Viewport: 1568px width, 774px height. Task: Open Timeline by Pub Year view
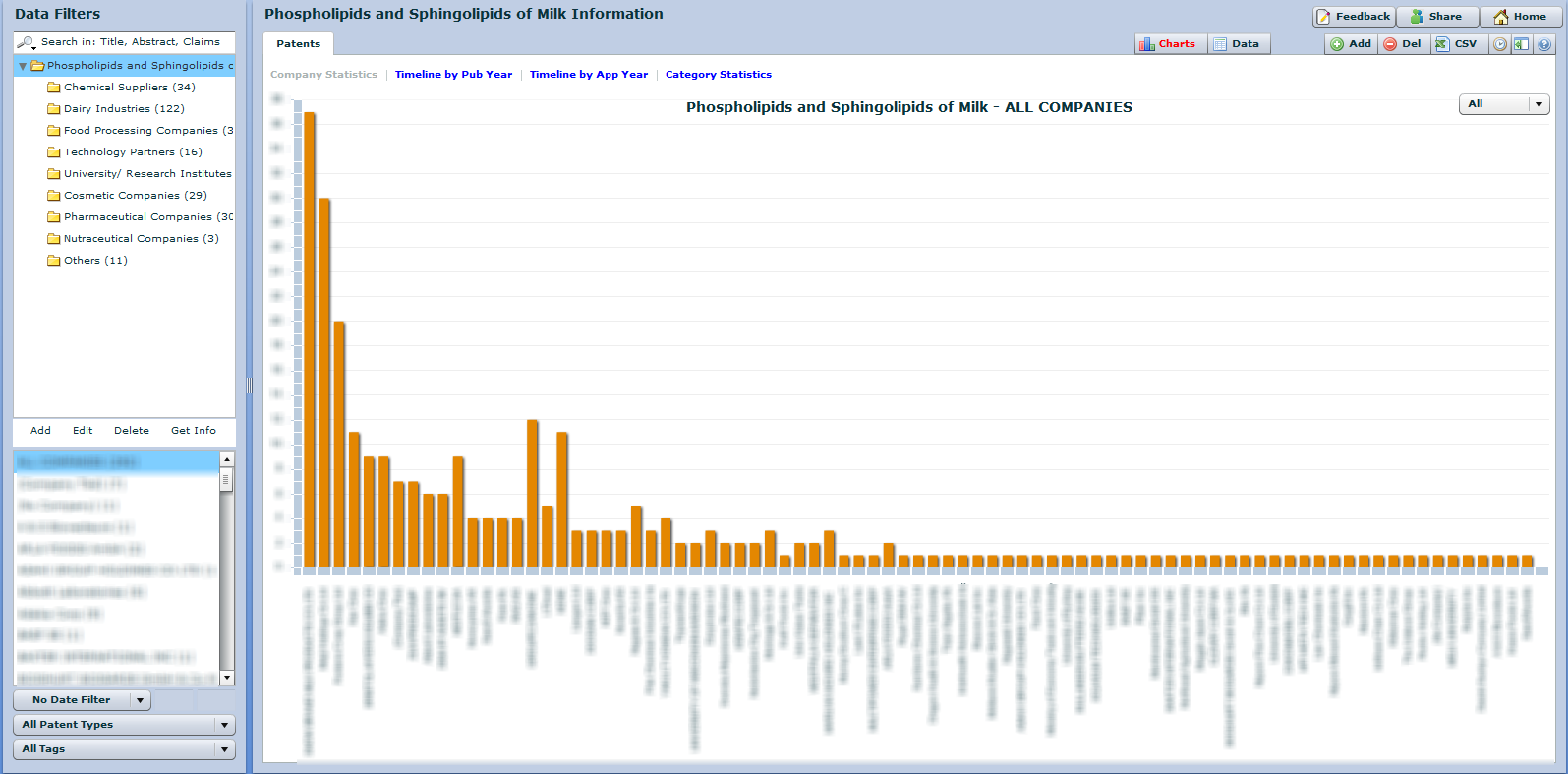[x=453, y=75]
